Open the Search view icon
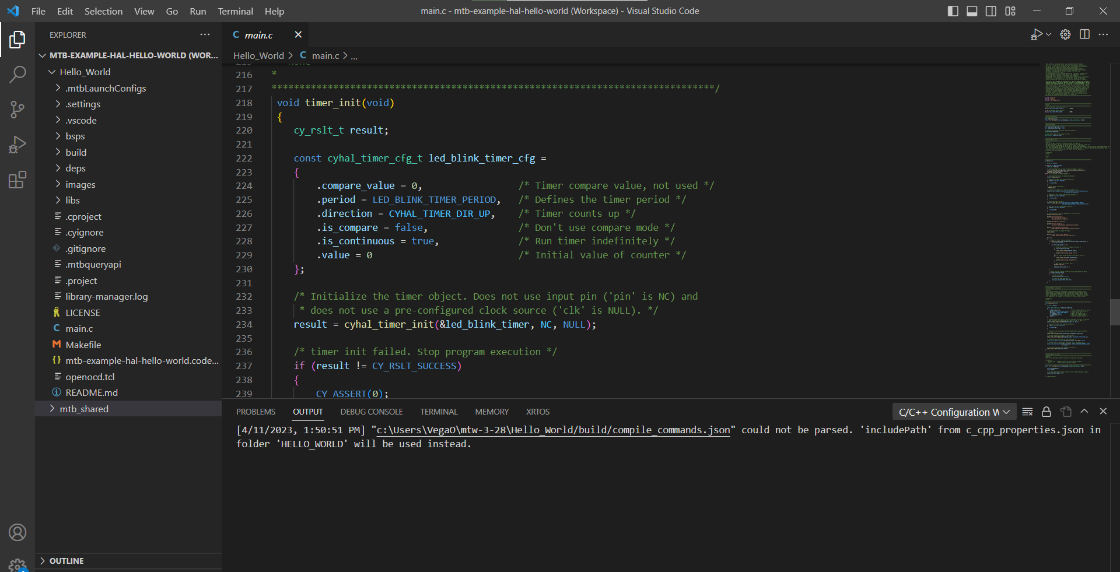This screenshot has height=572, width=1120. [17, 74]
